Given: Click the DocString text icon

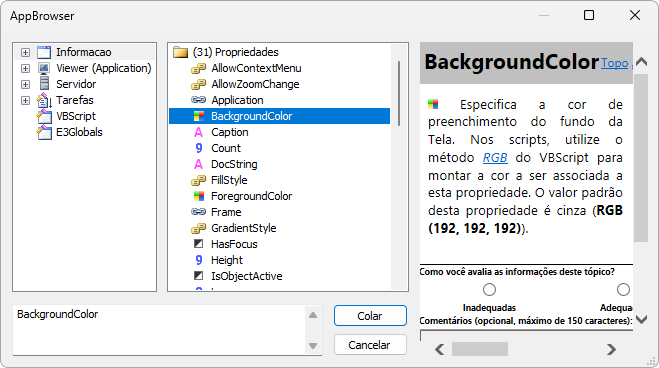Looking at the screenshot, I should point(198,164).
